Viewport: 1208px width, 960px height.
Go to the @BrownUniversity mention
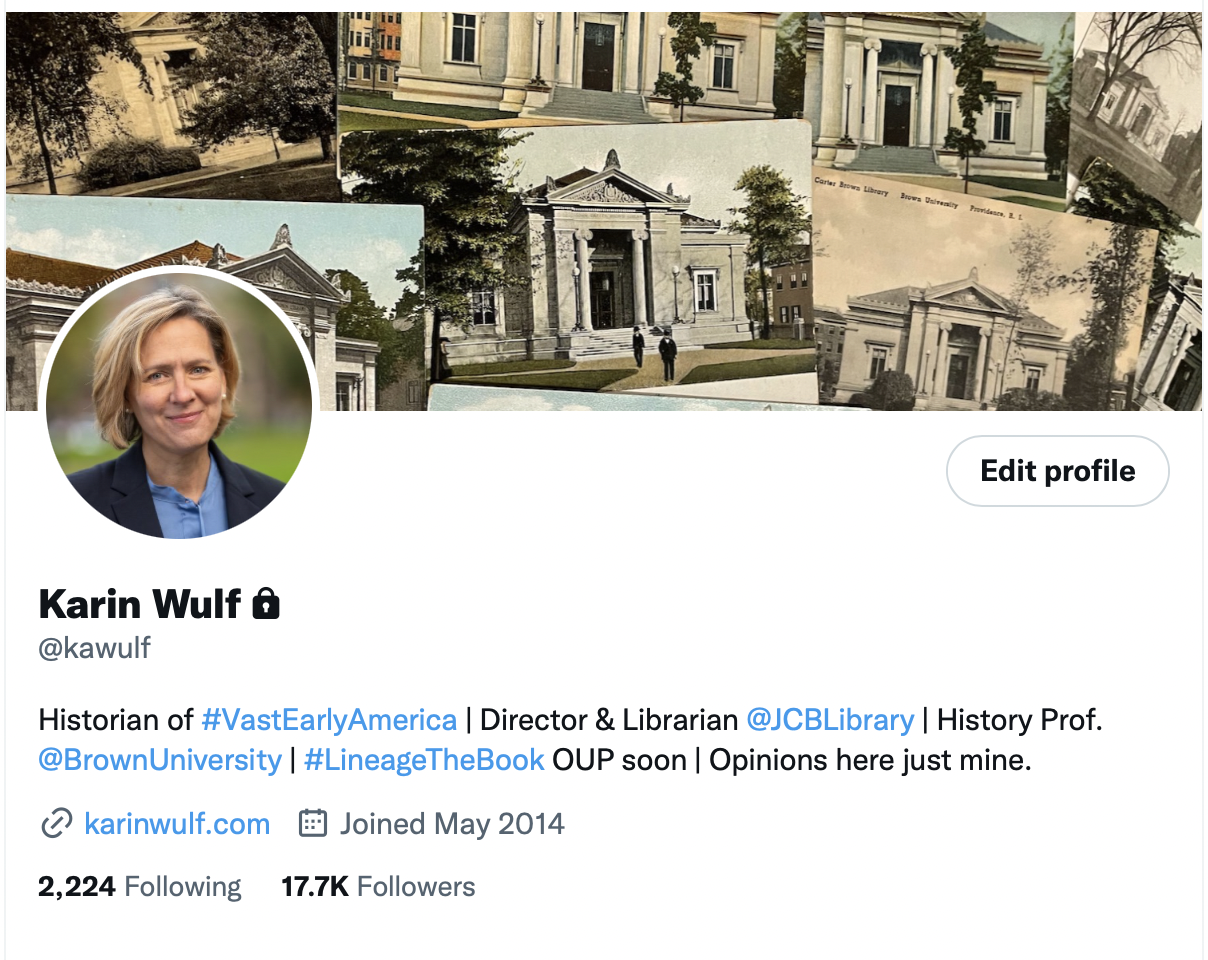coord(160,760)
